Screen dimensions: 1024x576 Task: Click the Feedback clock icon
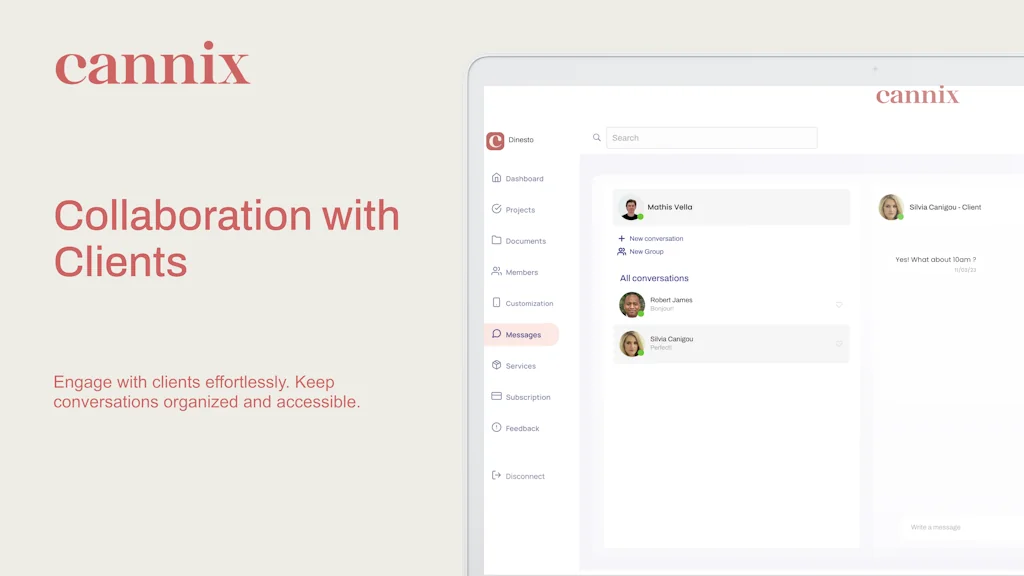pyautogui.click(x=496, y=428)
